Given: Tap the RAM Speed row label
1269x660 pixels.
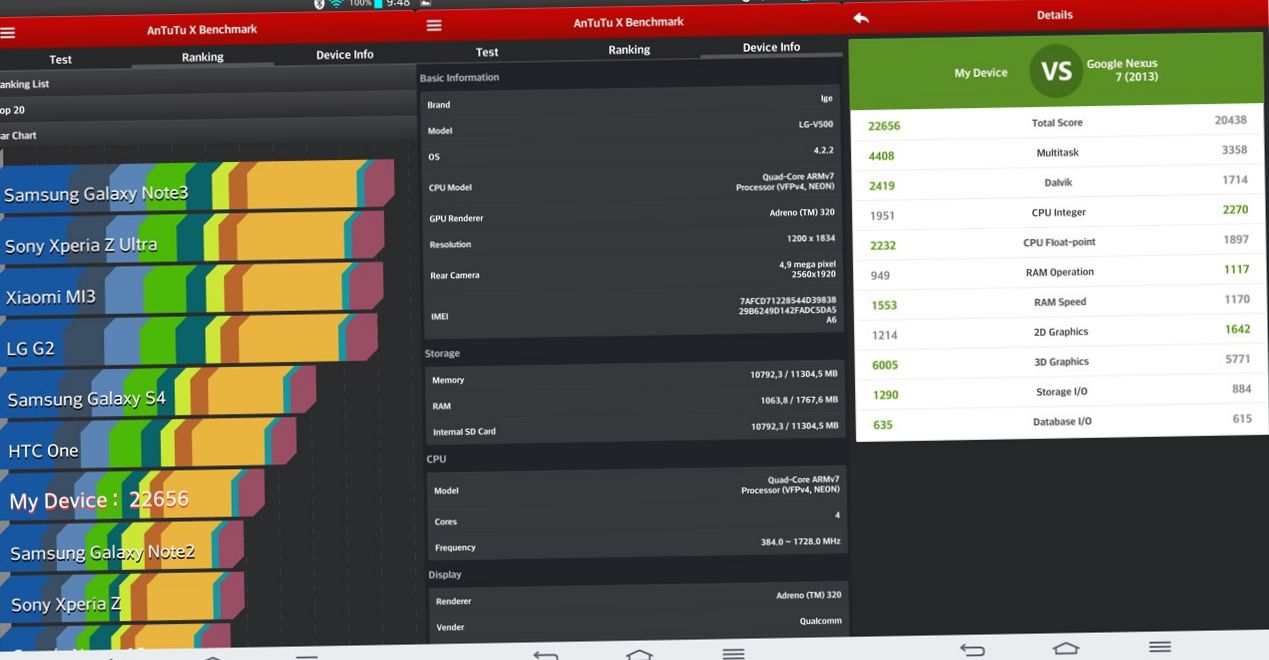Looking at the screenshot, I should coord(1060,302).
